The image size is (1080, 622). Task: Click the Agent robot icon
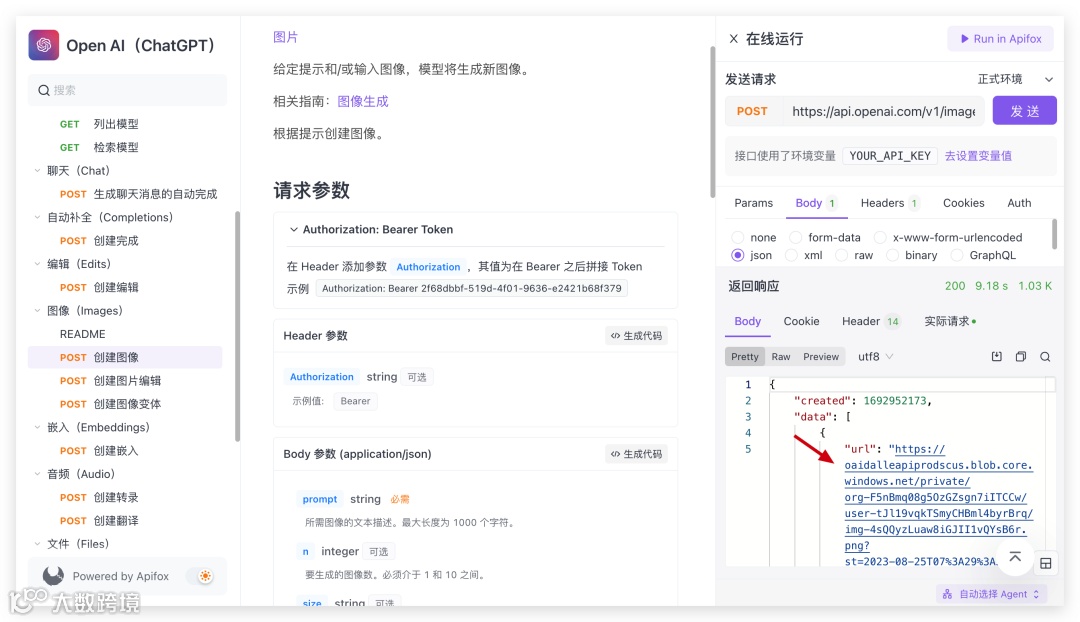click(947, 594)
